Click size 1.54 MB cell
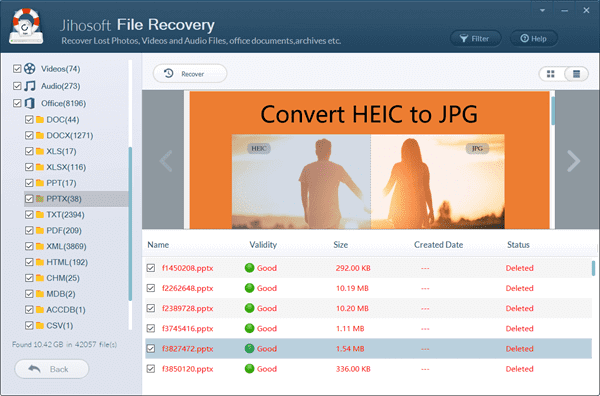 pyautogui.click(x=350, y=349)
